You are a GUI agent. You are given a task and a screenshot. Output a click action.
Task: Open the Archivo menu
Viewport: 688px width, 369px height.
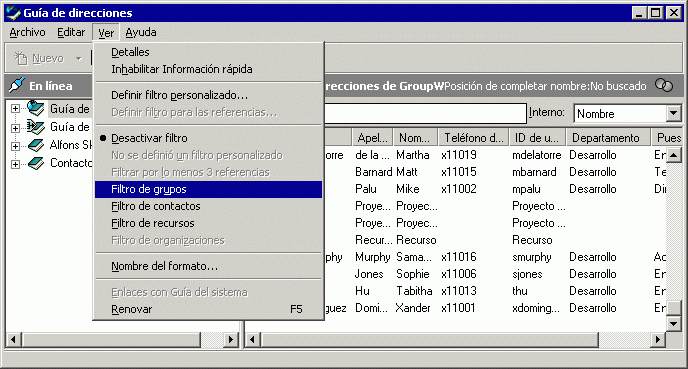(x=27, y=32)
